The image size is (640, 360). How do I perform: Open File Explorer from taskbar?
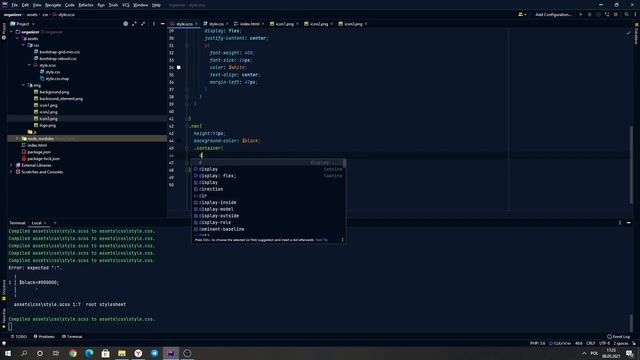tap(122, 353)
